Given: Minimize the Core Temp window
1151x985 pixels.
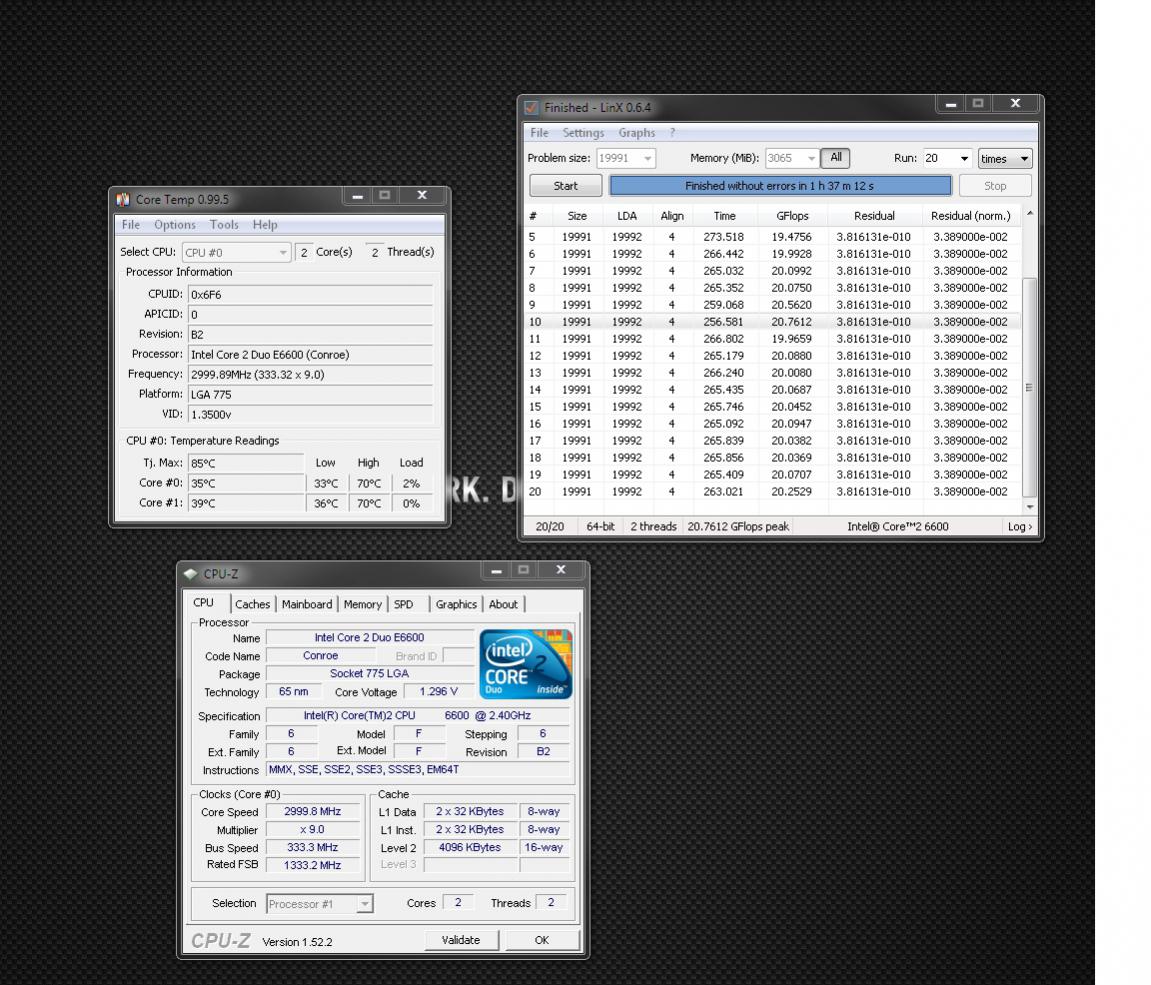Looking at the screenshot, I should (x=357, y=195).
